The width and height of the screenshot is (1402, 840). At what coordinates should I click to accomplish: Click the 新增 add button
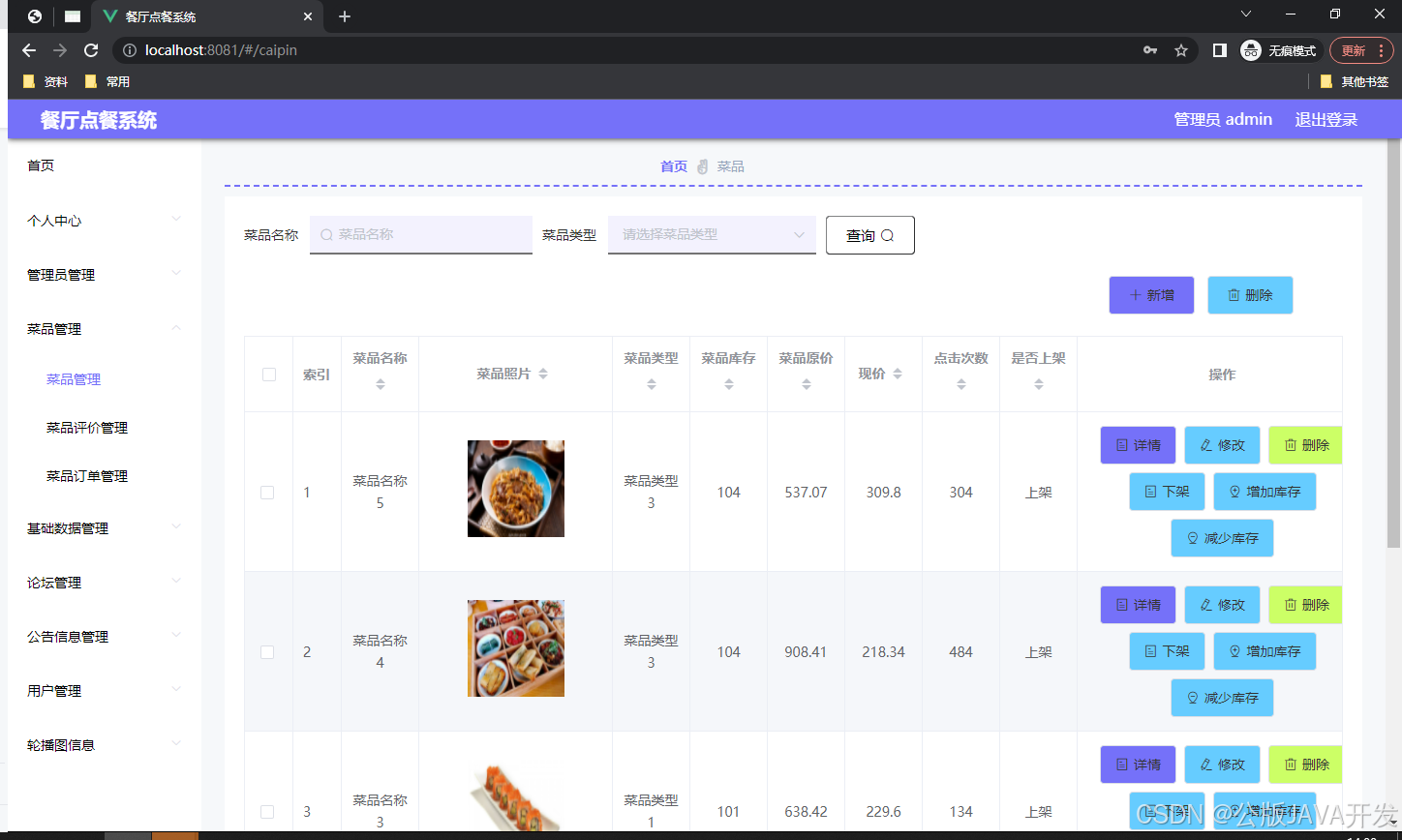pyautogui.click(x=1151, y=295)
